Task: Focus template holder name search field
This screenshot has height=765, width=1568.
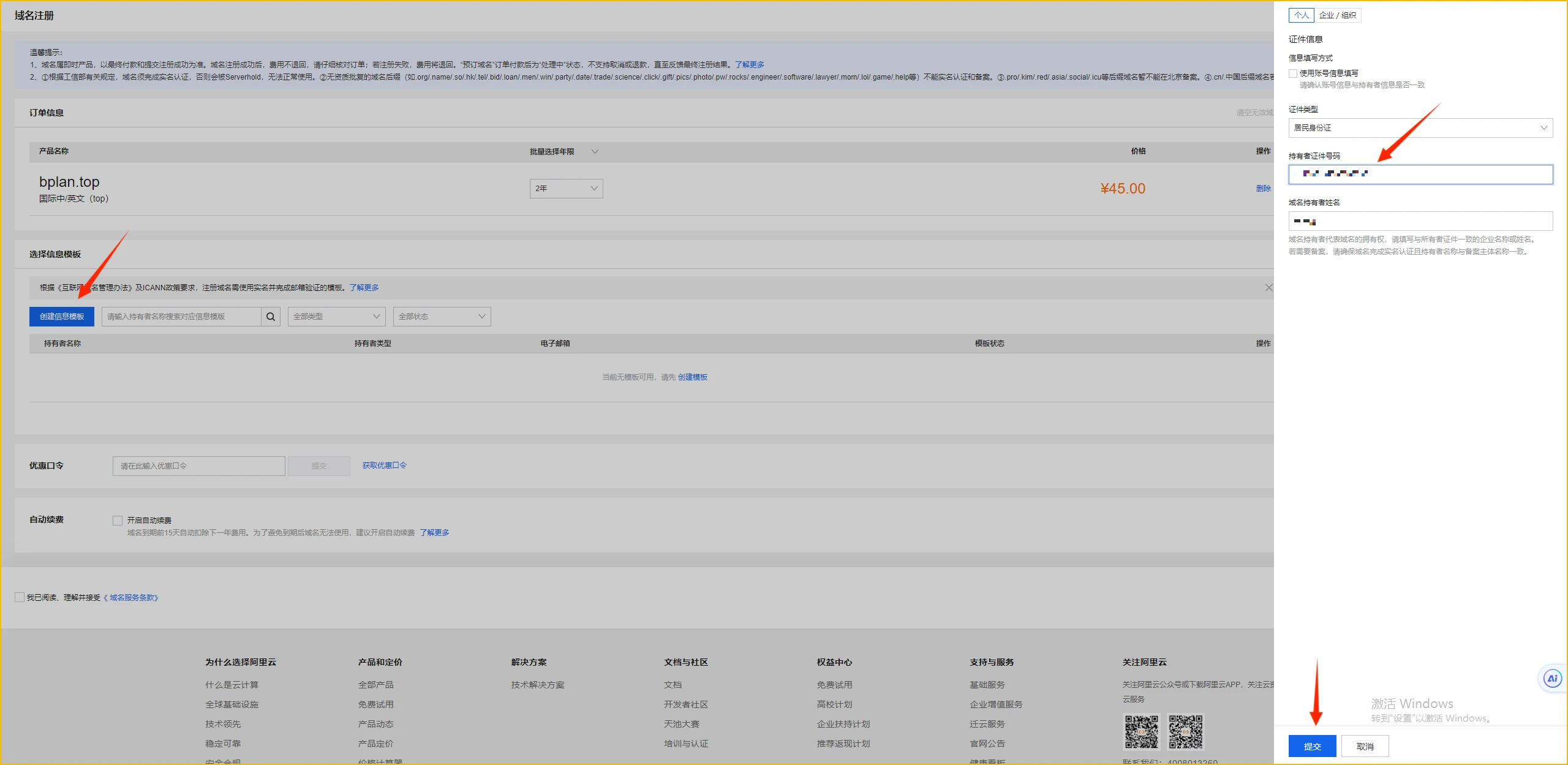Action: point(181,317)
